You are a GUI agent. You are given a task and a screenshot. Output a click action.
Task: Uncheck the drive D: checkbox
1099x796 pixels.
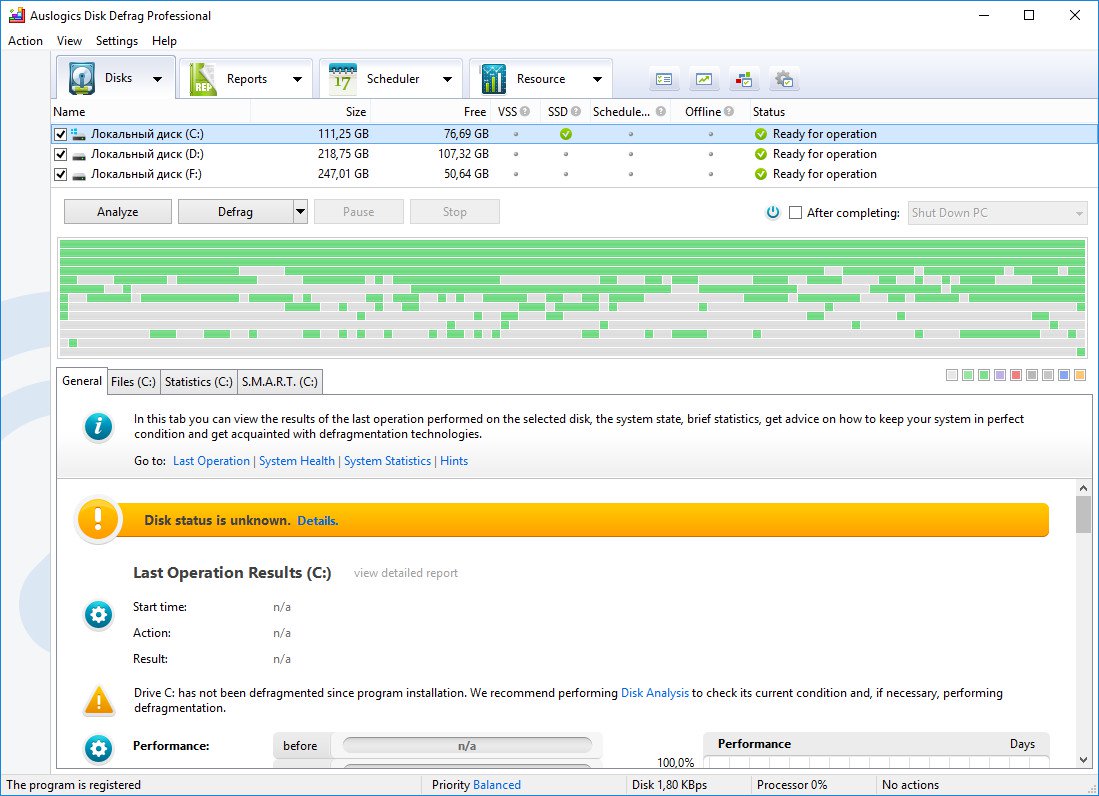click(60, 154)
